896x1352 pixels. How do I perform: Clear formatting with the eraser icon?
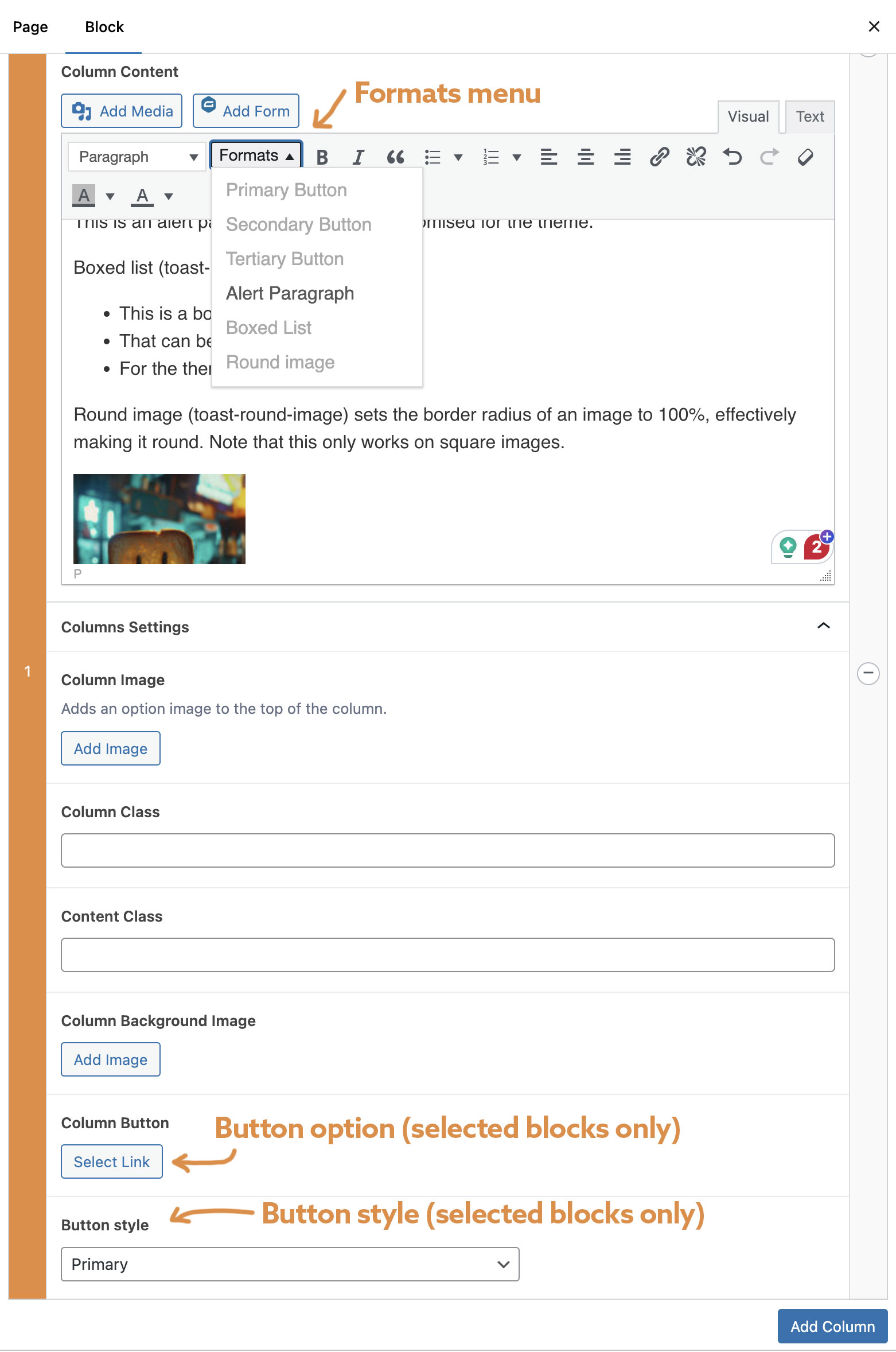pos(805,157)
